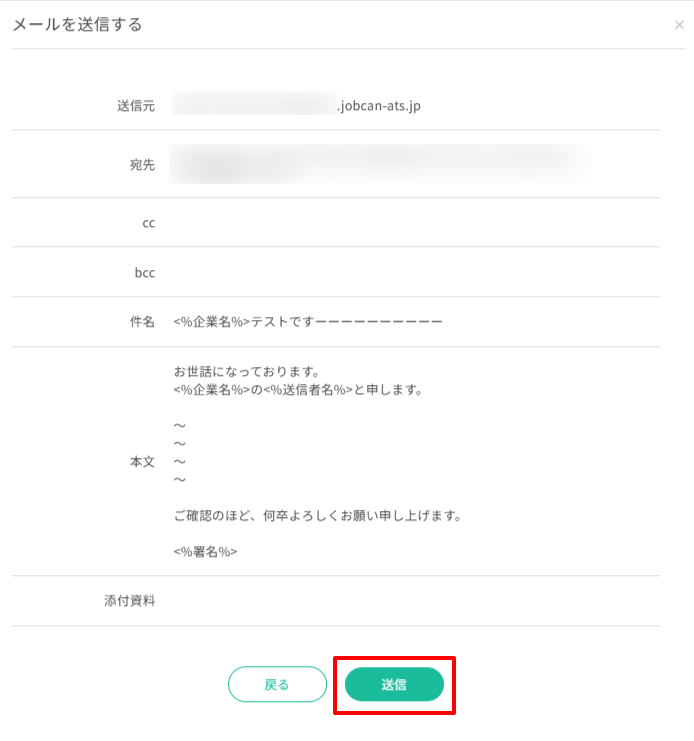Click the cc label

point(148,223)
